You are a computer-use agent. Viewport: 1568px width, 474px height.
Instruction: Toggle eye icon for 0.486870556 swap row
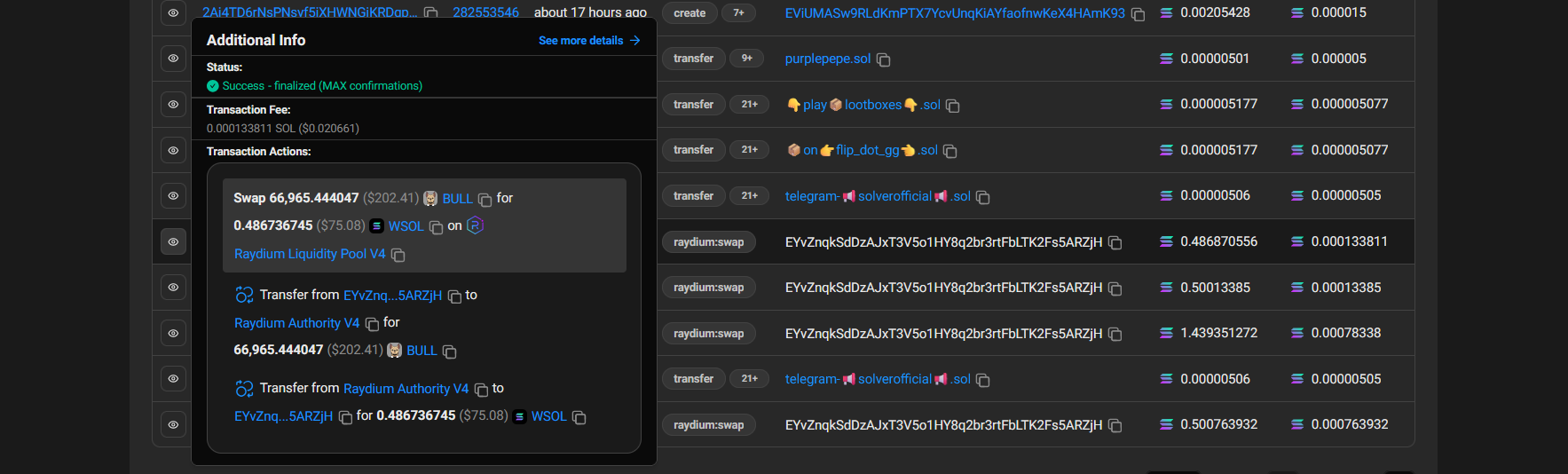(173, 241)
